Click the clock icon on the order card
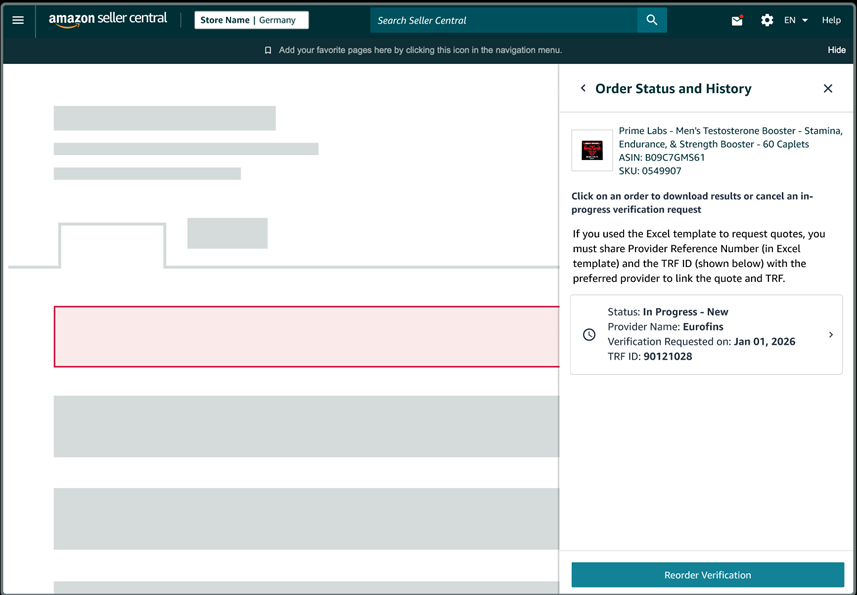This screenshot has width=857, height=595. point(589,335)
